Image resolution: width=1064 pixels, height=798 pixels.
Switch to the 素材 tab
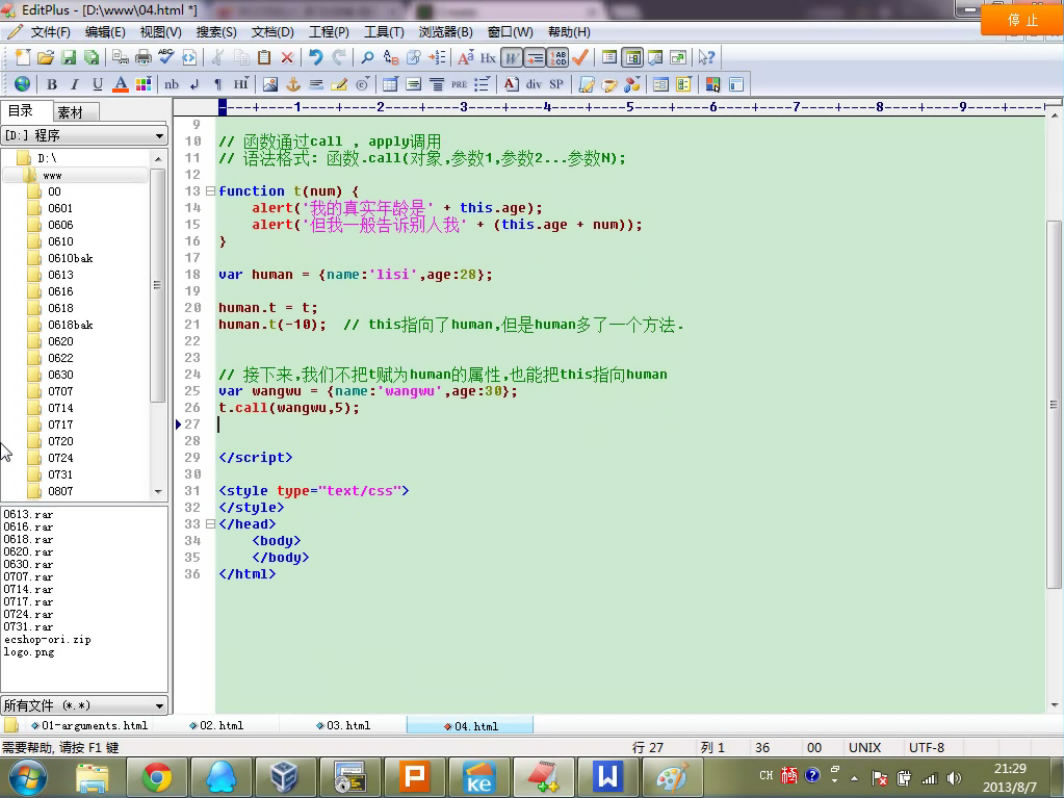(x=70, y=112)
